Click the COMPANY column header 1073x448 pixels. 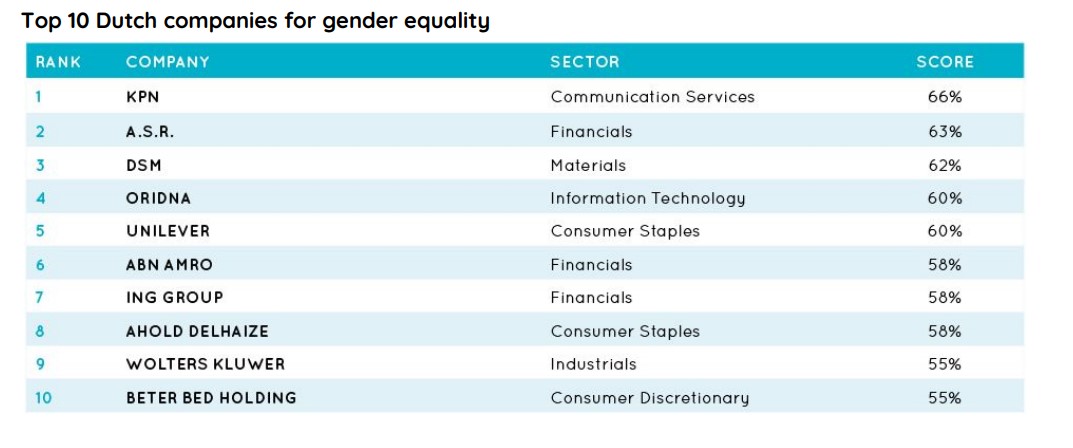tap(167, 62)
